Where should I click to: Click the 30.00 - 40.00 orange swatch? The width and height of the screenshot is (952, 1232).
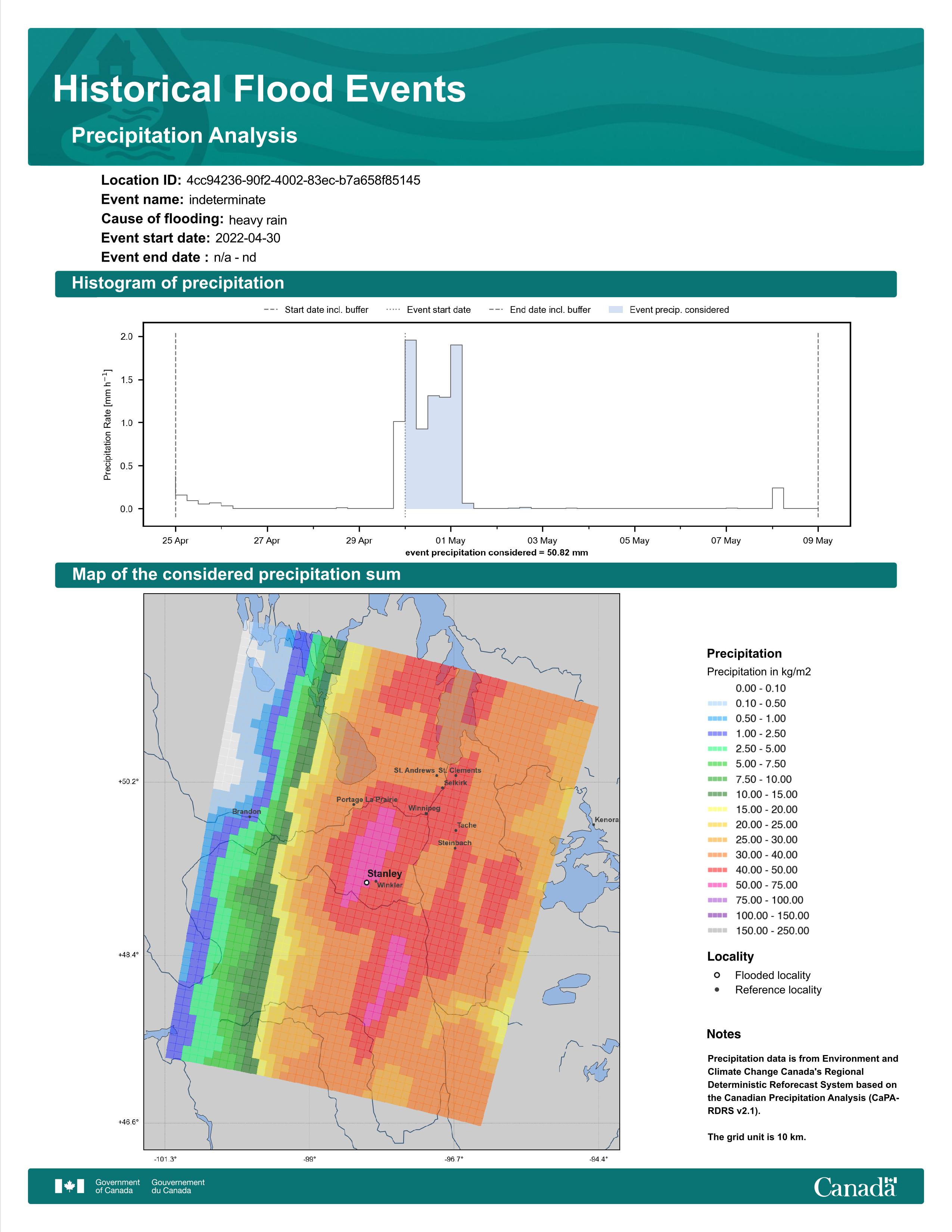coord(718,855)
